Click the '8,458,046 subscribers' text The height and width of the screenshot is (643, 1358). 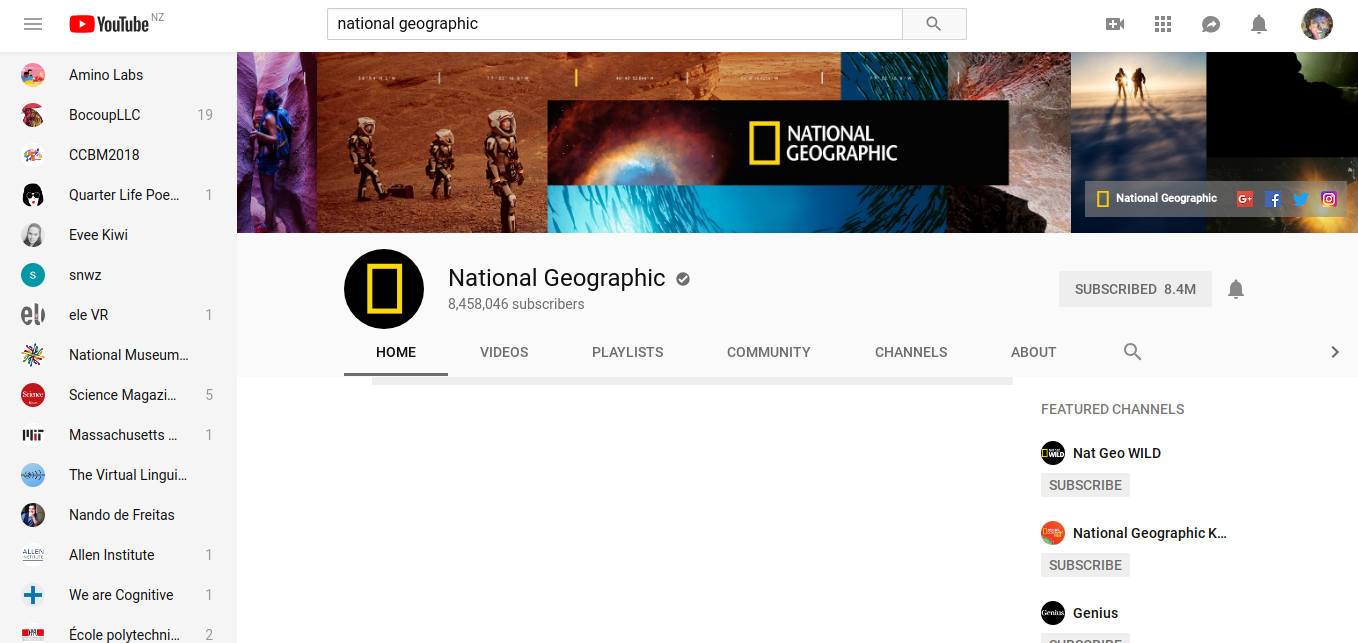click(x=516, y=304)
